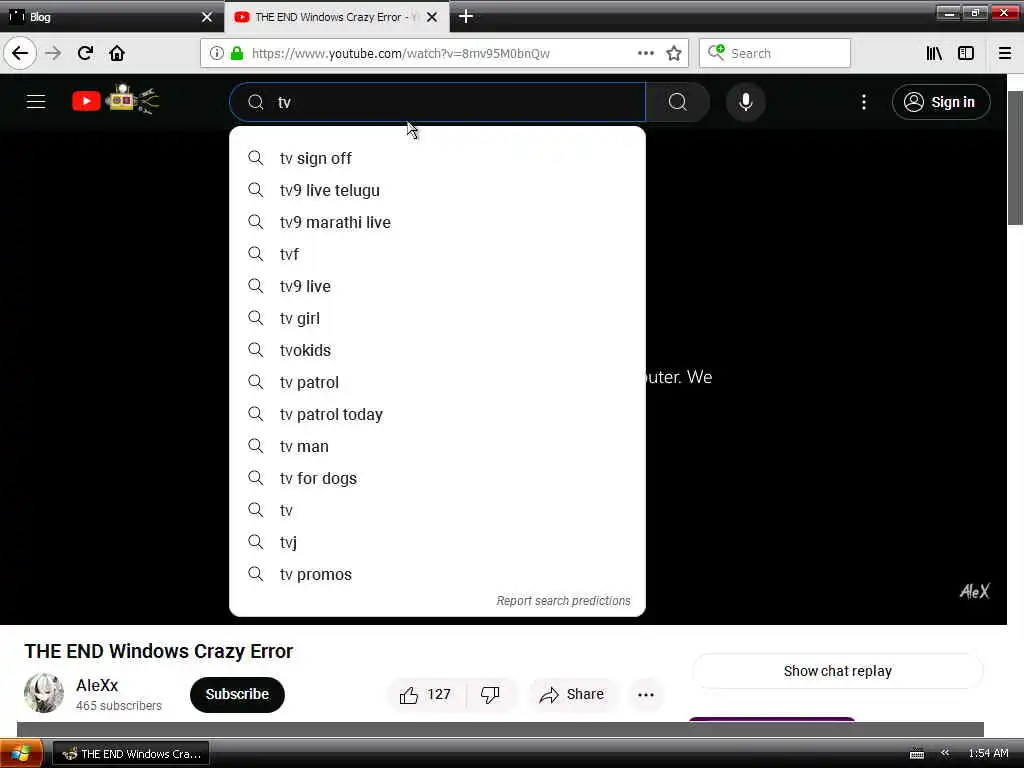
Task: Click the YouTube logo
Action: click(115, 101)
